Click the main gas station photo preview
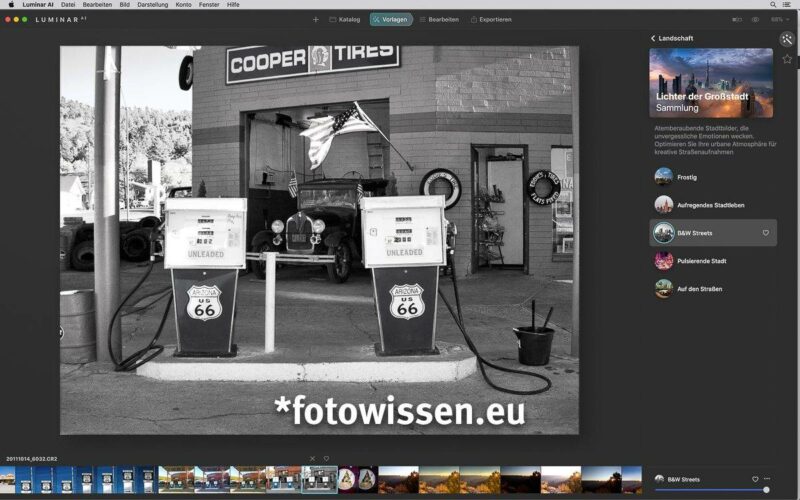Image resolution: width=800 pixels, height=500 pixels. 319,240
